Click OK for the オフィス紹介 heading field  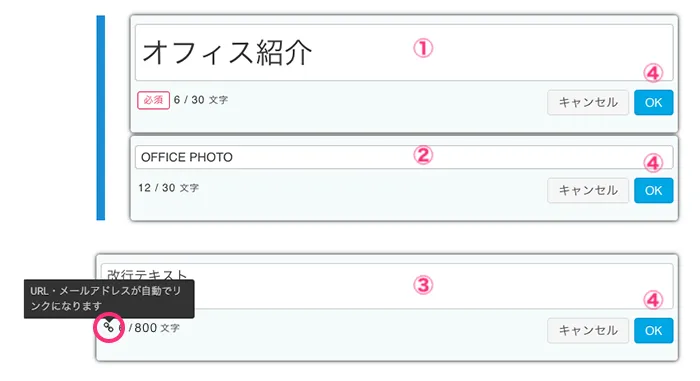click(x=653, y=102)
